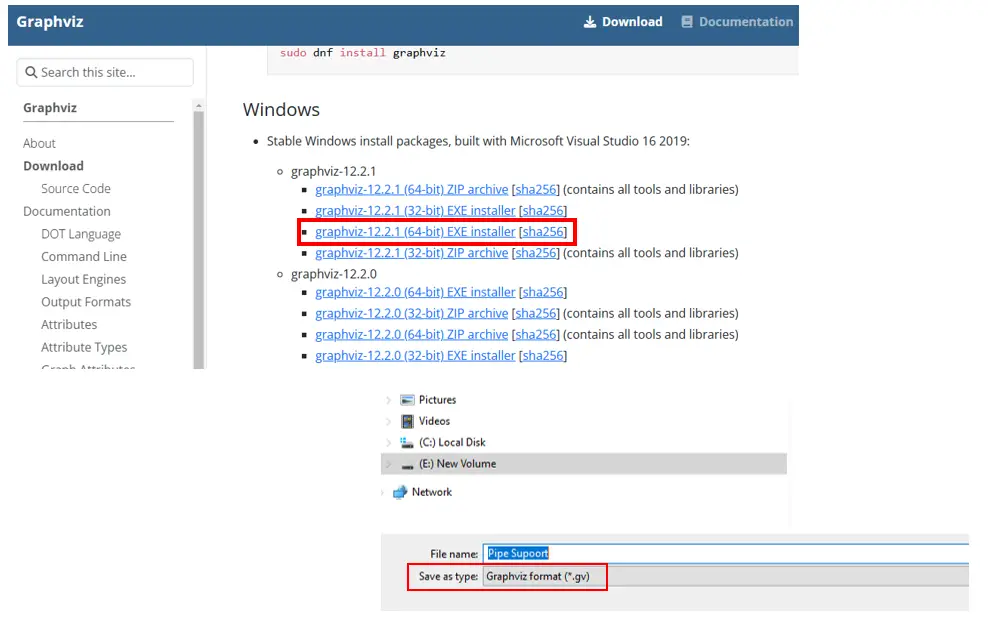Click the sidebar vertical scrollbar thumb
Image resolution: width=995 pixels, height=620 pixels.
tap(199, 240)
